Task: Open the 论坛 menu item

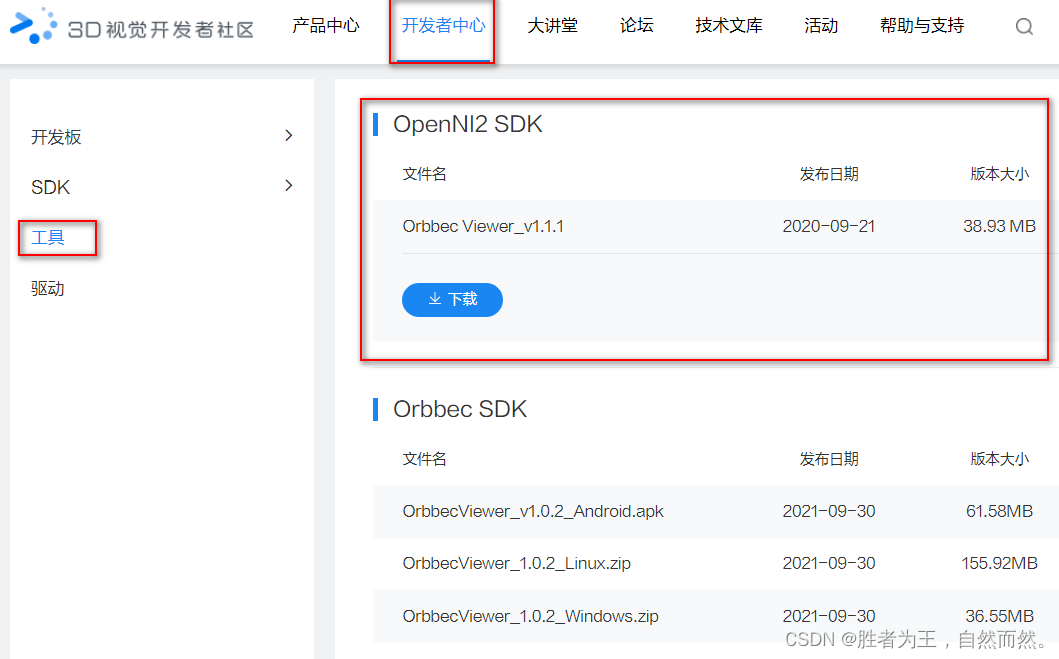Action: (636, 26)
